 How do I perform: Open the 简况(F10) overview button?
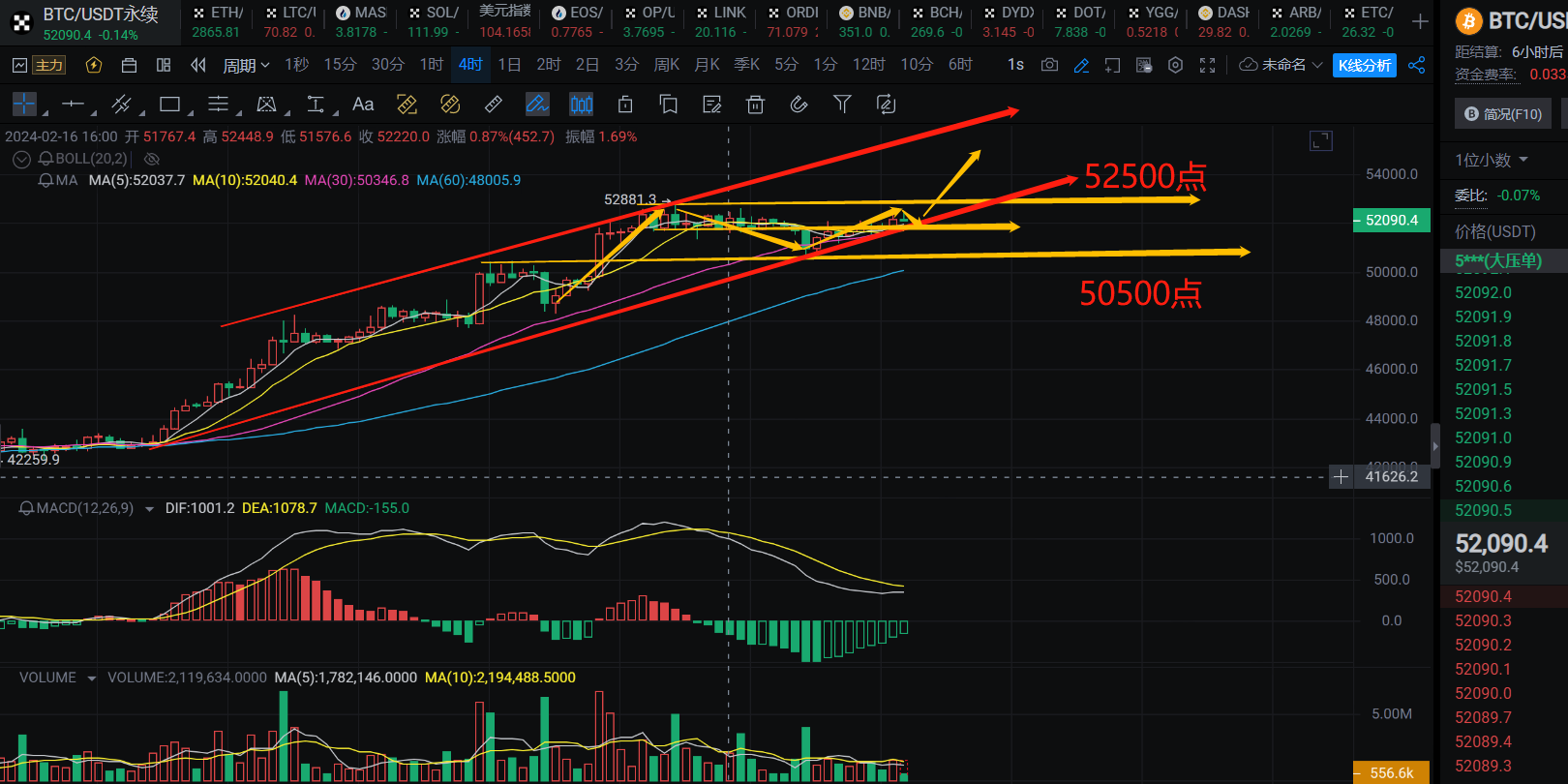point(1503,114)
